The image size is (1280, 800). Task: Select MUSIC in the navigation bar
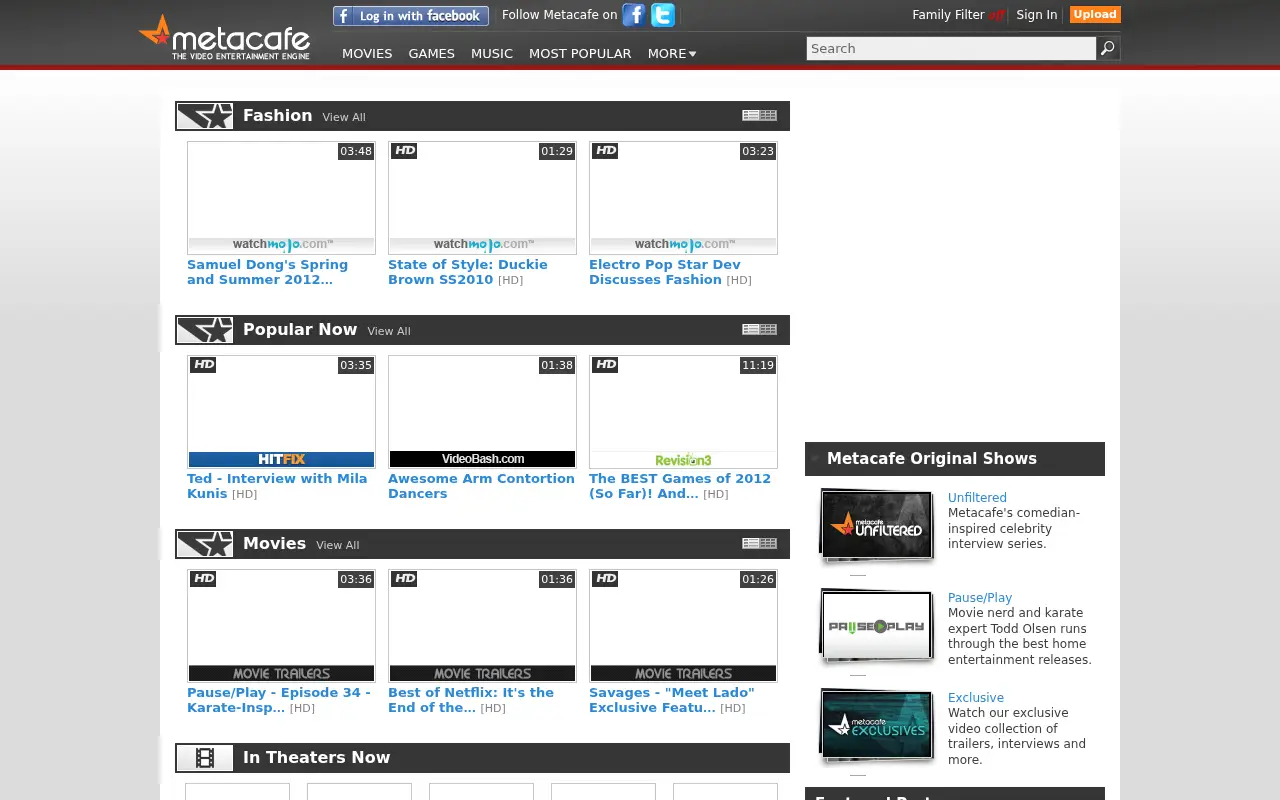tap(492, 53)
